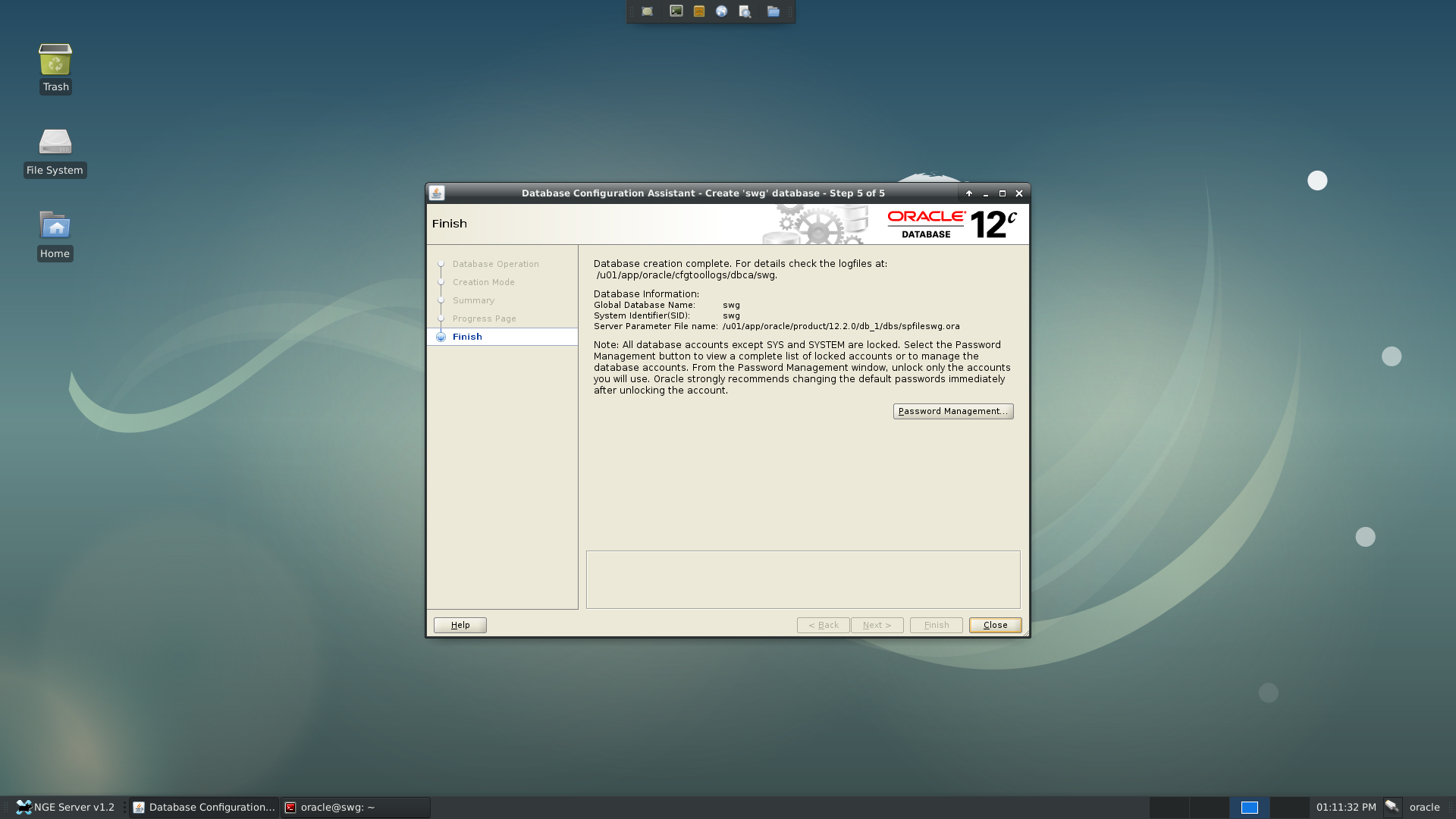
Task: Open the NGE Server v1.2 applications menu
Action: point(65,807)
